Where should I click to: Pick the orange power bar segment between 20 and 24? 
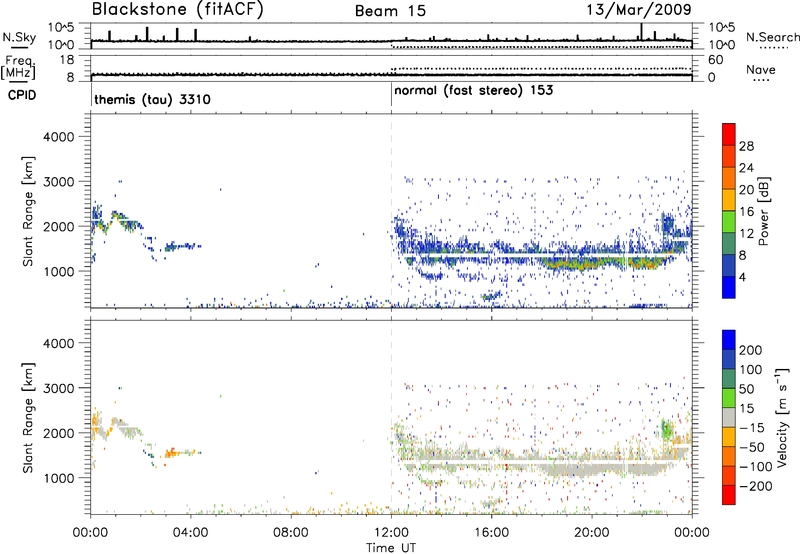point(729,178)
